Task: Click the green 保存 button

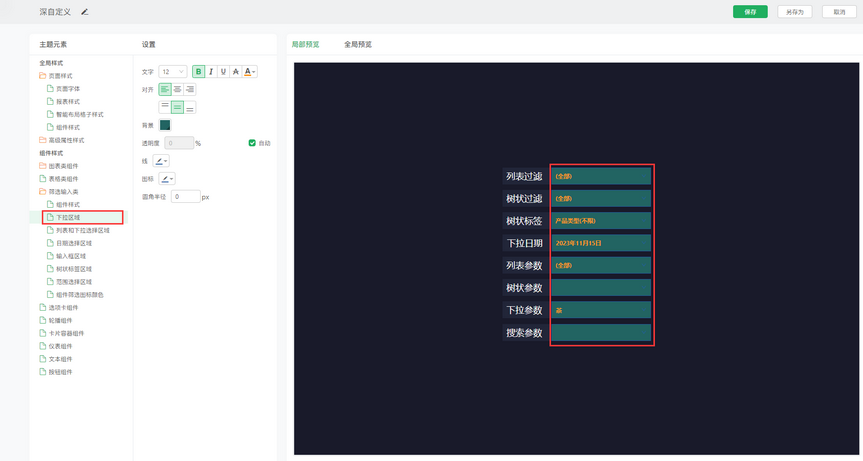Action: pyautogui.click(x=750, y=12)
